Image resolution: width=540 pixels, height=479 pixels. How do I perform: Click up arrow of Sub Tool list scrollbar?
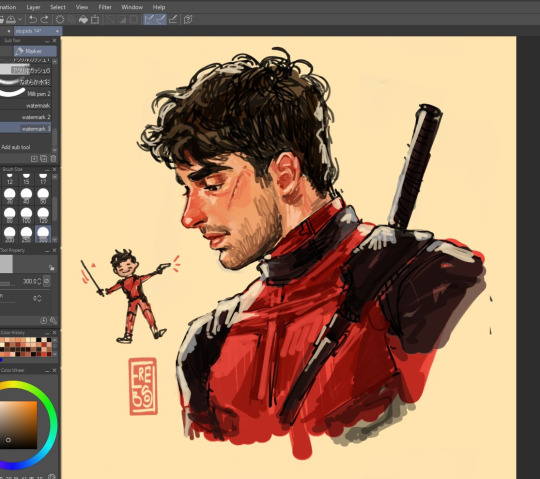pos(54,61)
